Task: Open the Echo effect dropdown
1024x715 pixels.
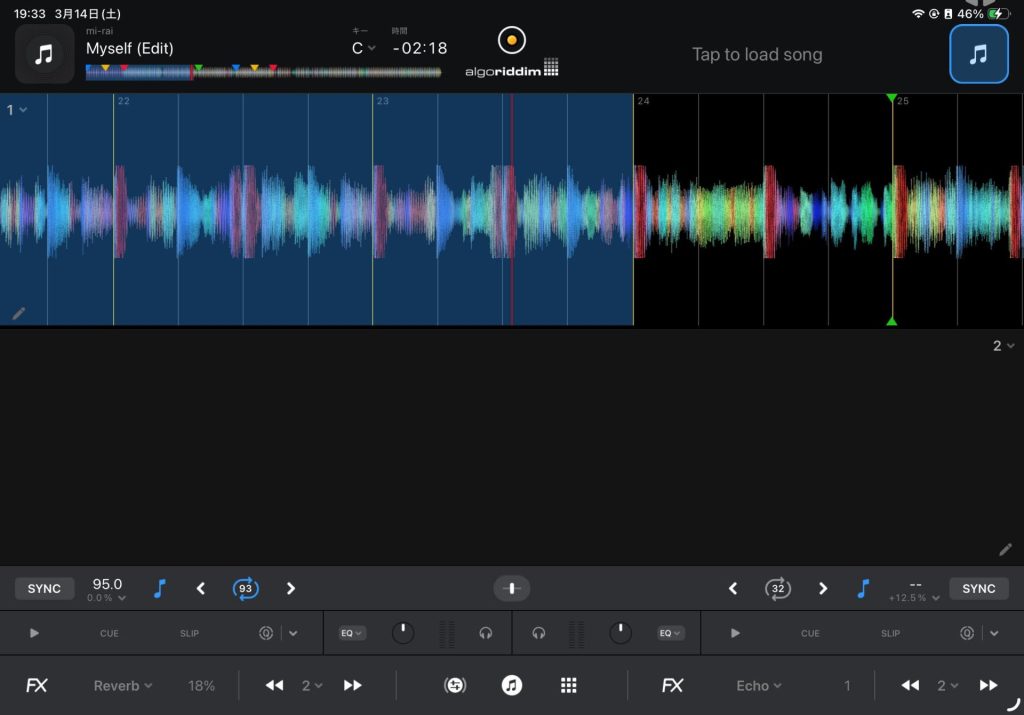Action: [x=759, y=686]
